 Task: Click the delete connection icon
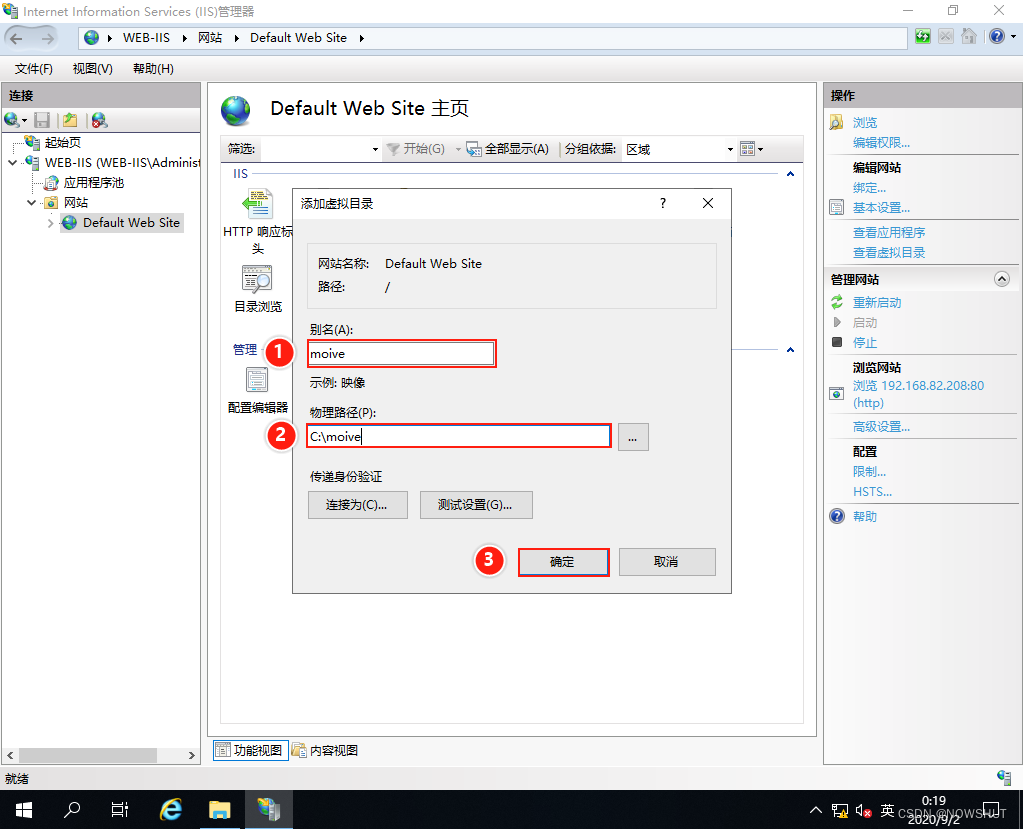[x=99, y=120]
